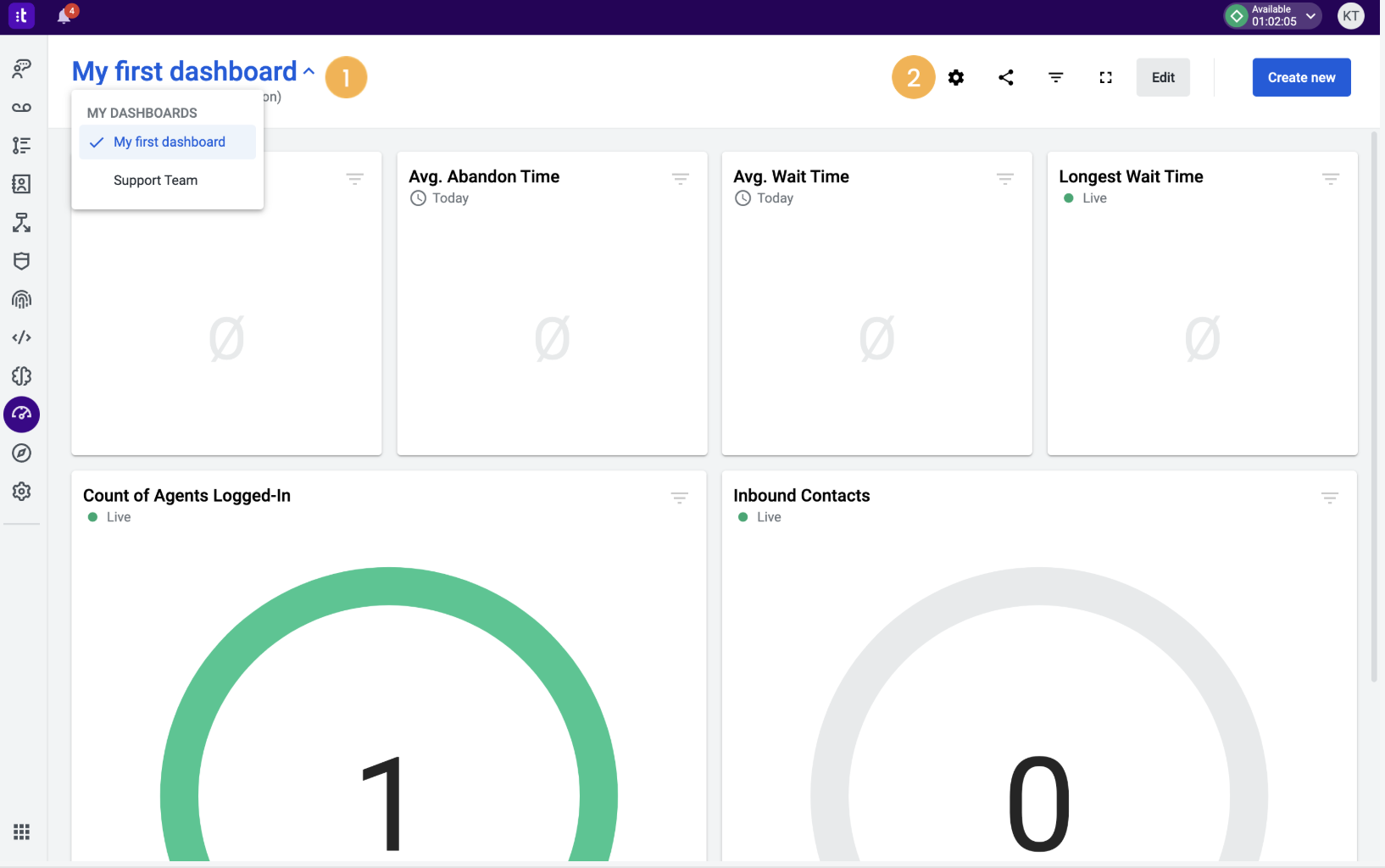Open the fingerprint sidebar icon
Screen dimensions: 1385x868
[x=22, y=299]
